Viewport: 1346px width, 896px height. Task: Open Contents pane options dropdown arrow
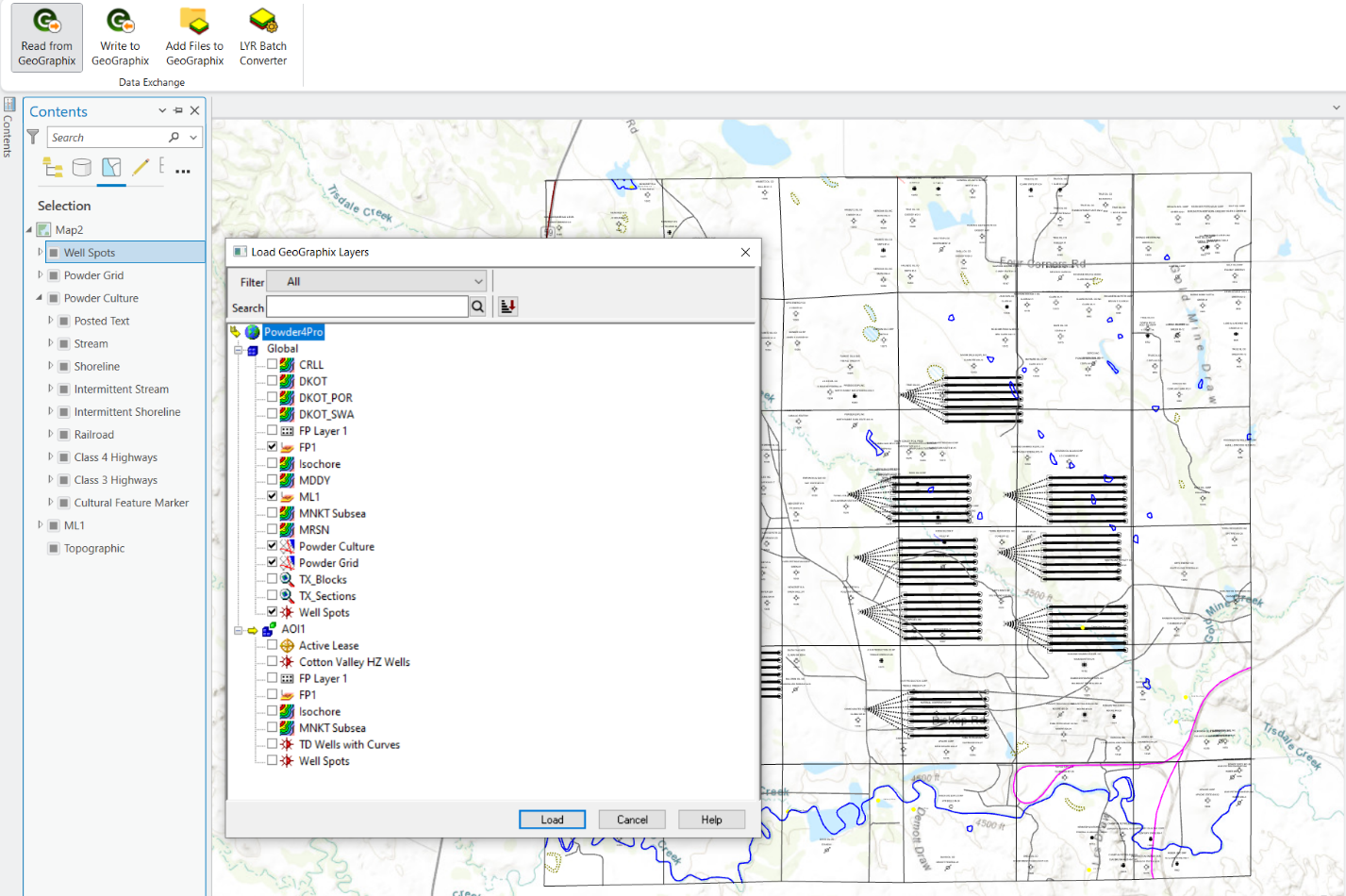point(162,110)
